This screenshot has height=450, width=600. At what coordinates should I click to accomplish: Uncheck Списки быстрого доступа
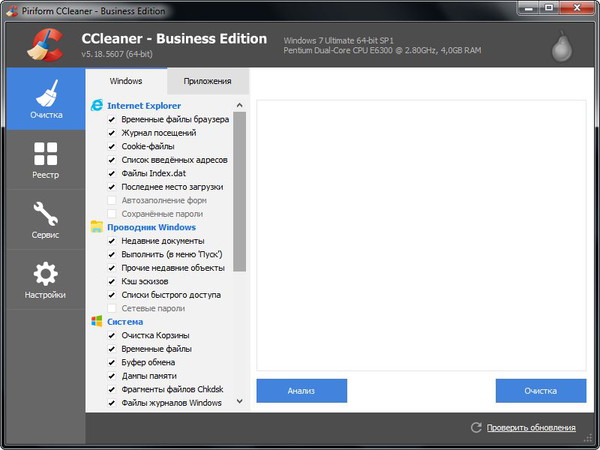coord(112,295)
